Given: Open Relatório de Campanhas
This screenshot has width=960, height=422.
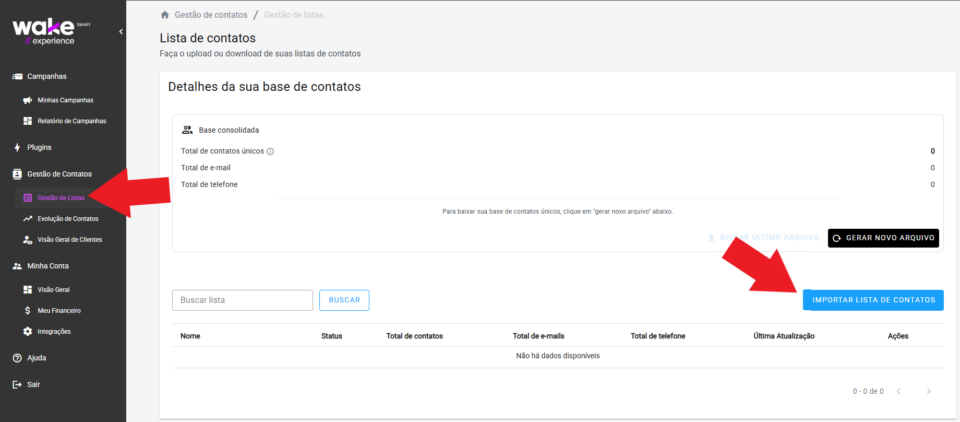Looking at the screenshot, I should click(71, 121).
